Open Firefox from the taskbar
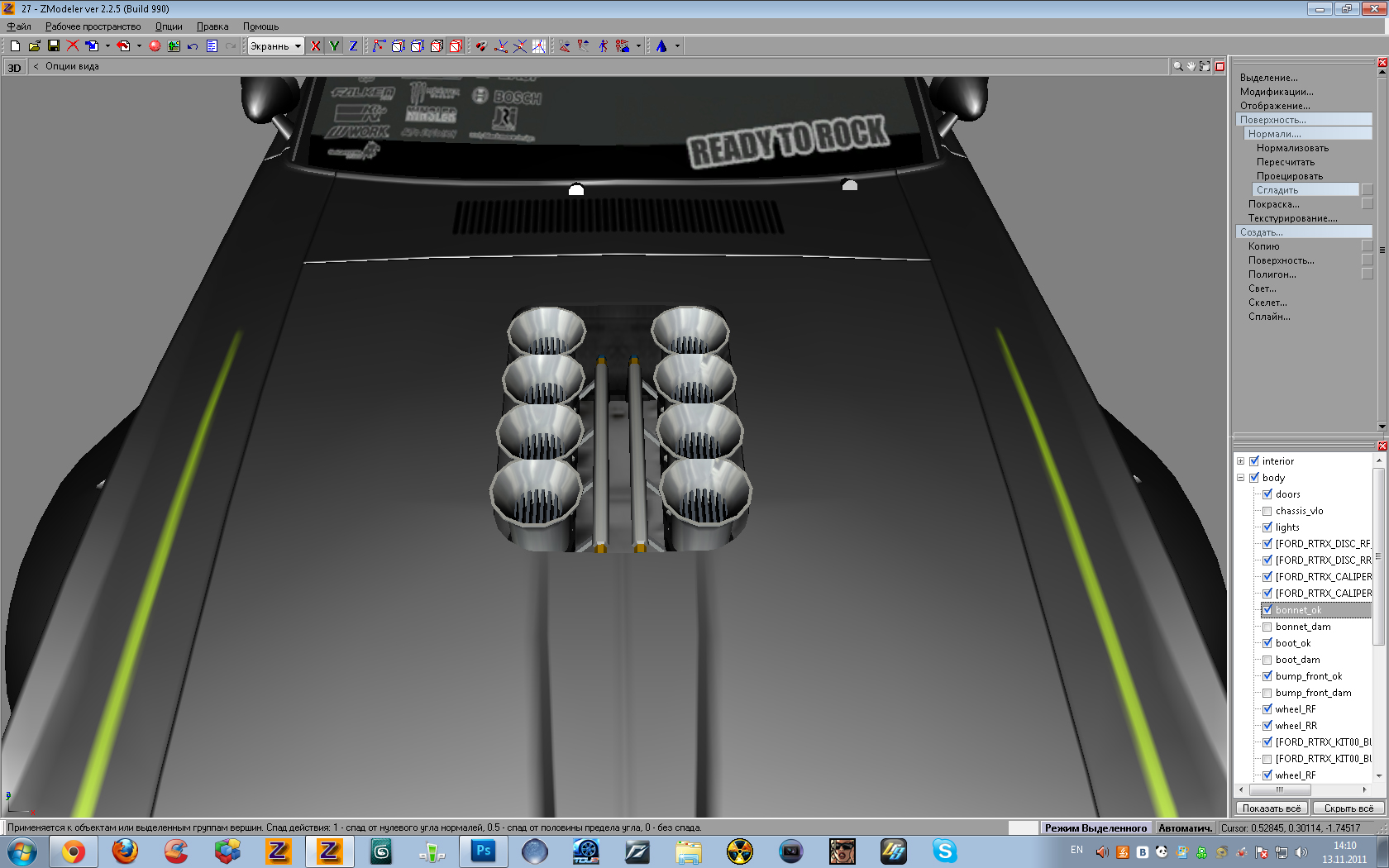This screenshot has width=1389, height=868. (x=125, y=851)
